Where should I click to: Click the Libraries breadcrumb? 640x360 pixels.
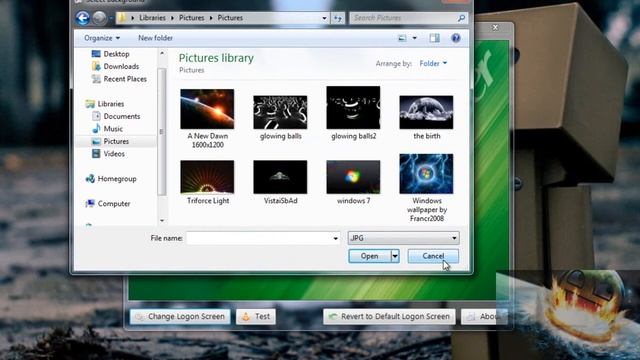[x=152, y=18]
